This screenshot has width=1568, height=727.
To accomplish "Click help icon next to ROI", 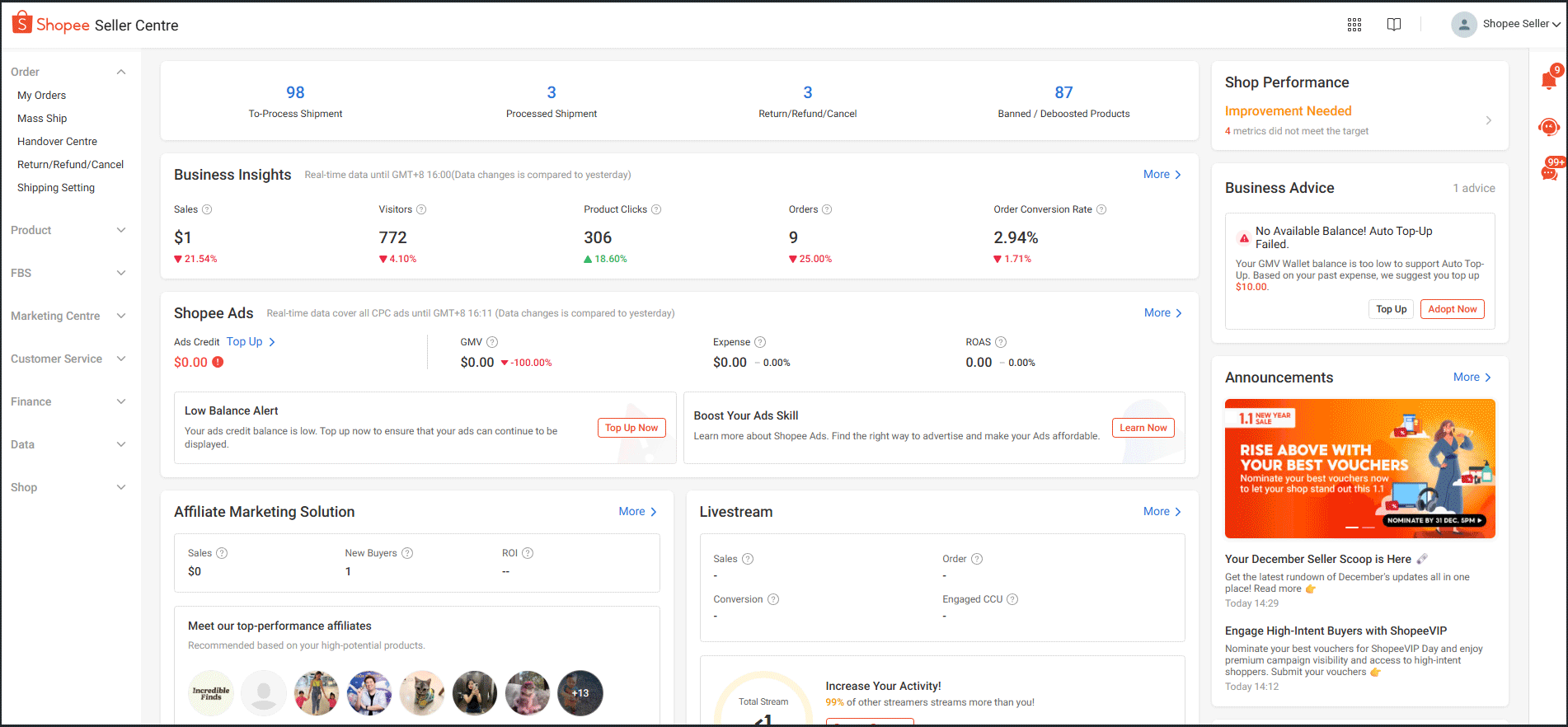I will coord(528,553).
